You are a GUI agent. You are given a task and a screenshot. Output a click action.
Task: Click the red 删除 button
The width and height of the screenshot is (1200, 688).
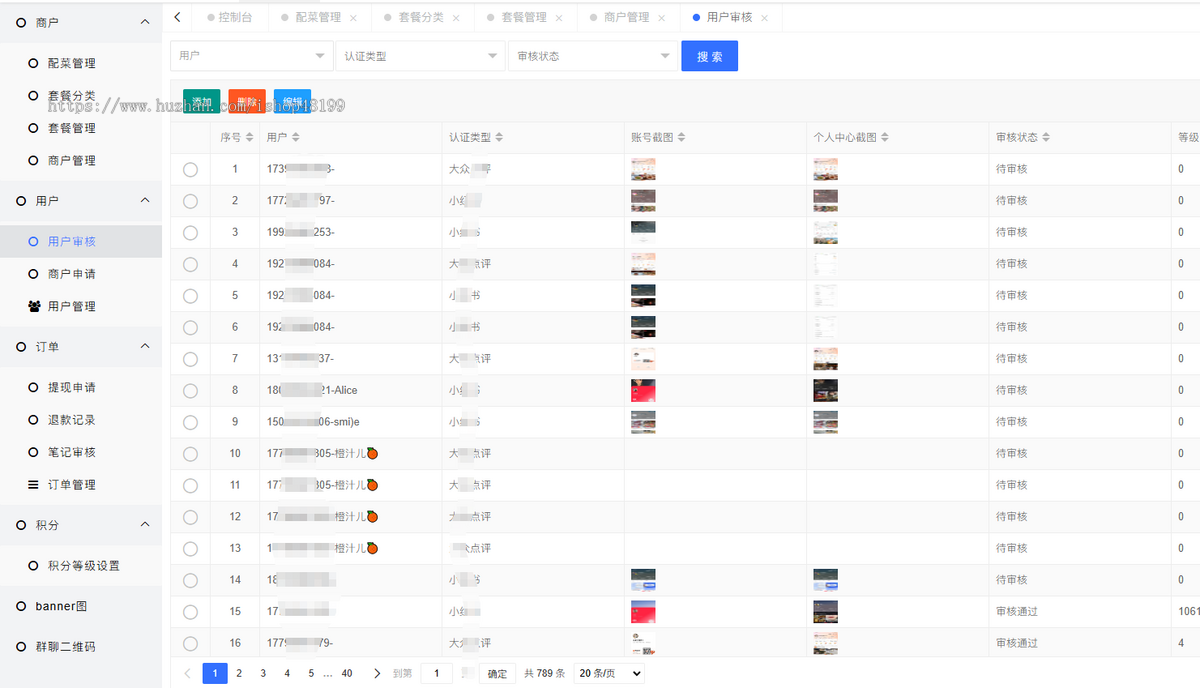[246, 101]
